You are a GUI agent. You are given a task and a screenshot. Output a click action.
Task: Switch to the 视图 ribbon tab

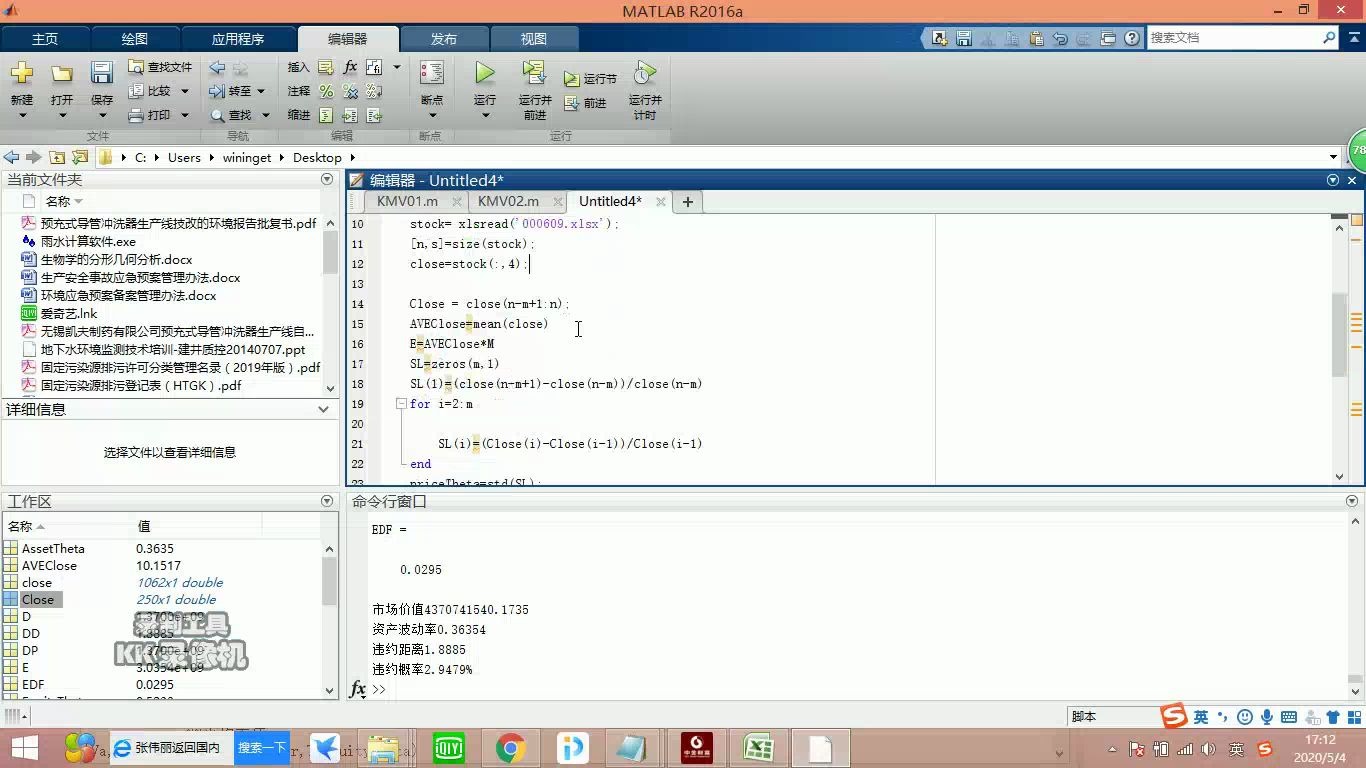pos(534,39)
